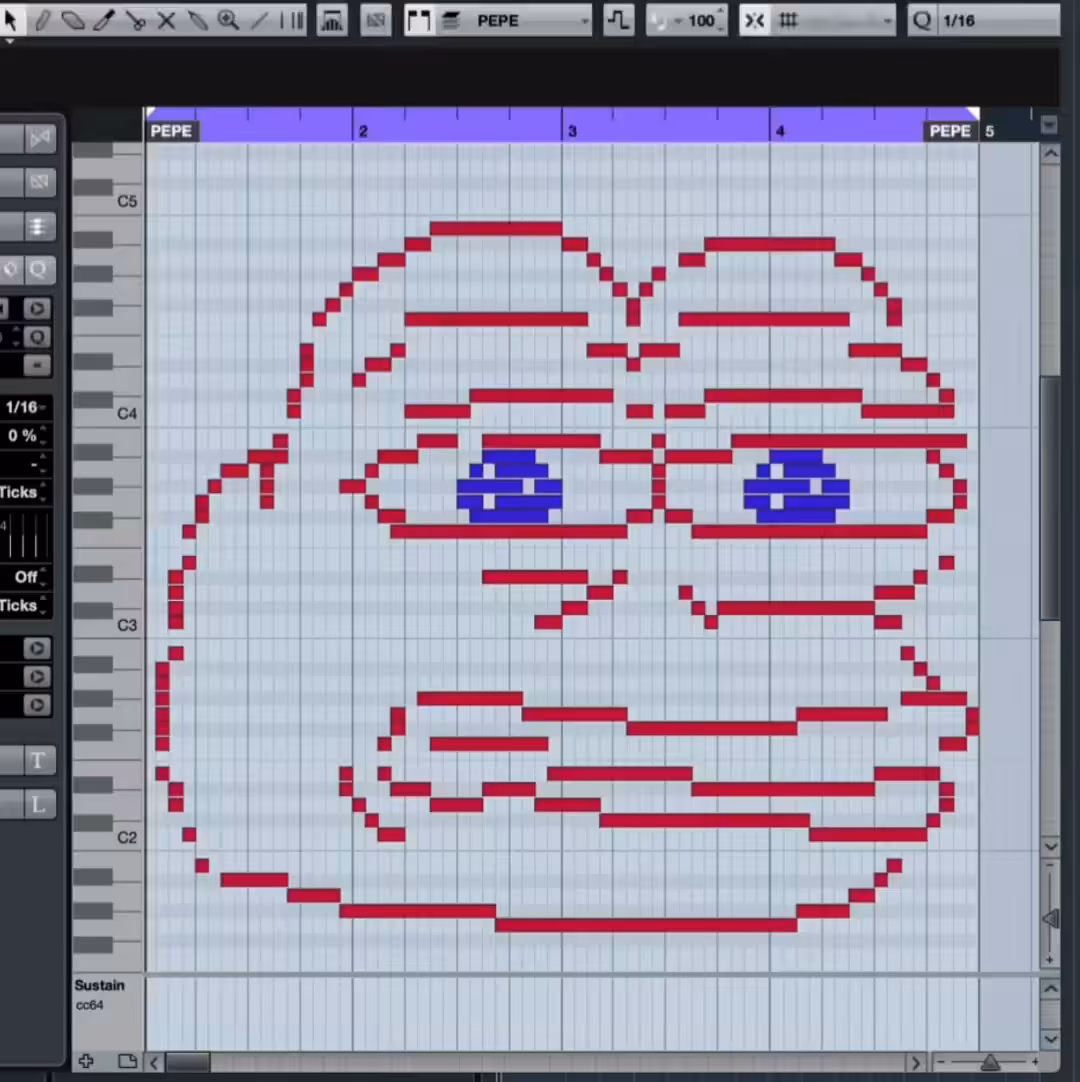Click bar 3 in the ruler
The width and height of the screenshot is (1080, 1082).
click(572, 131)
